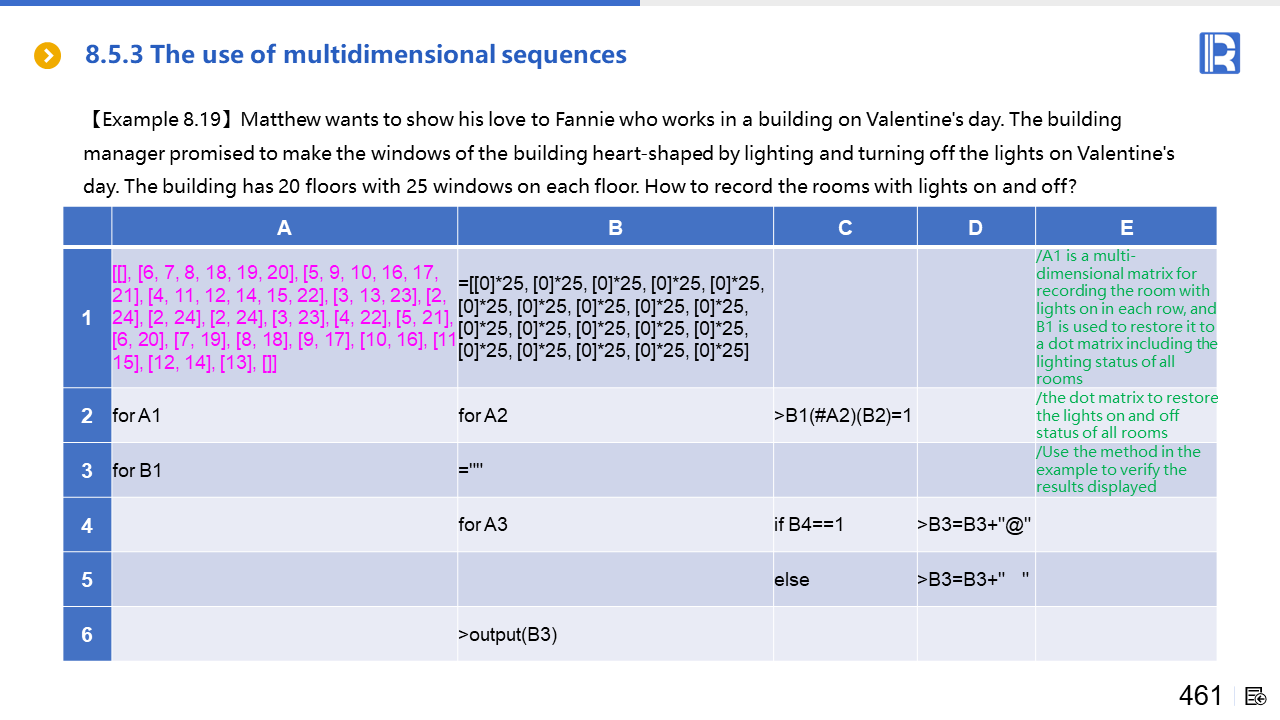Click the blue R logo icon
This screenshot has height=720, width=1280.
pos(1219,53)
